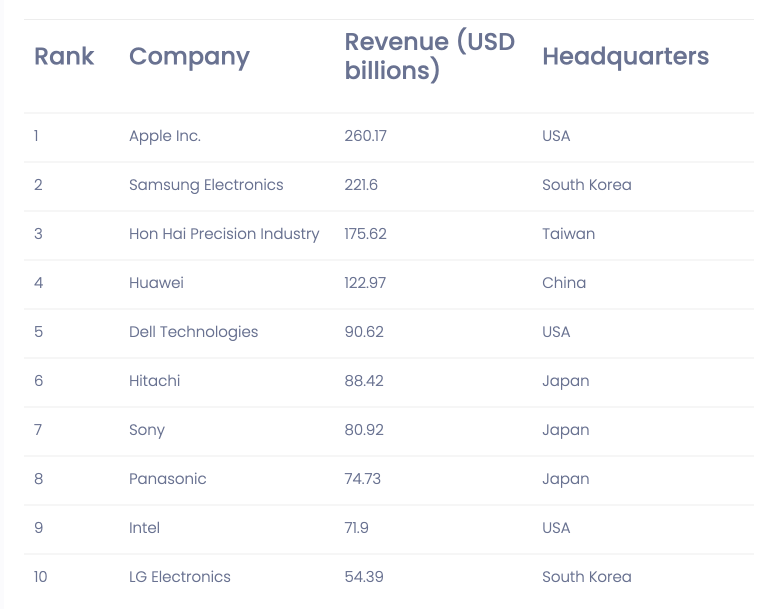The width and height of the screenshot is (762, 609).
Task: Click the Intel company cell
Action: 144,528
